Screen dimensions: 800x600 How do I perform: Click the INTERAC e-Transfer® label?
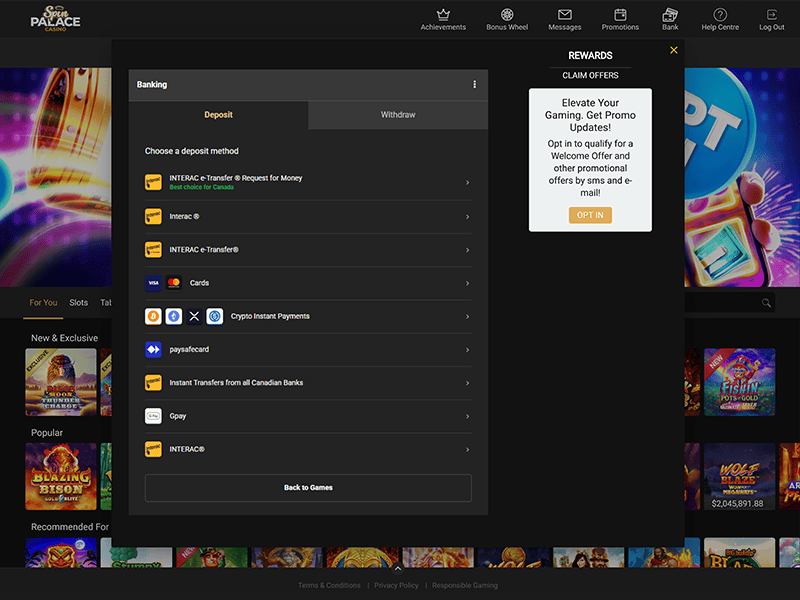pyautogui.click(x=204, y=249)
